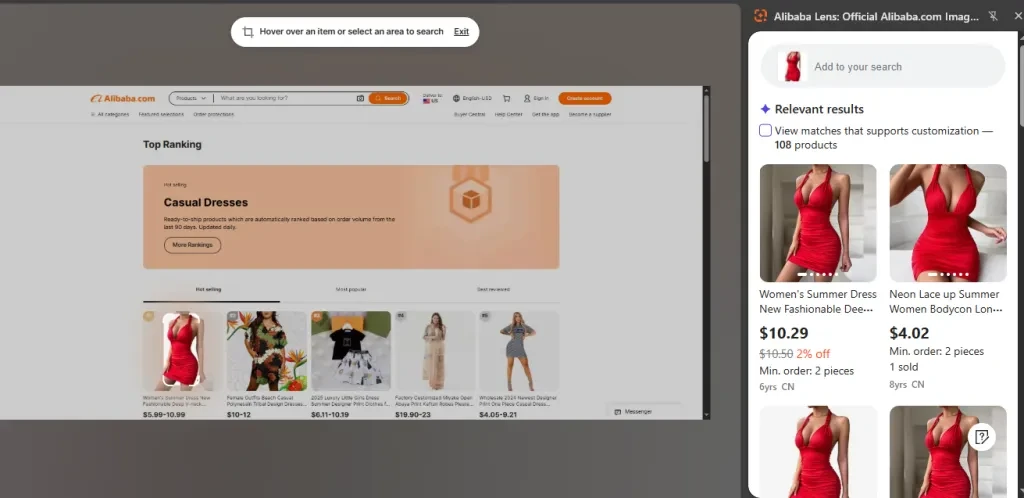Open the Help Center link

coord(508,114)
